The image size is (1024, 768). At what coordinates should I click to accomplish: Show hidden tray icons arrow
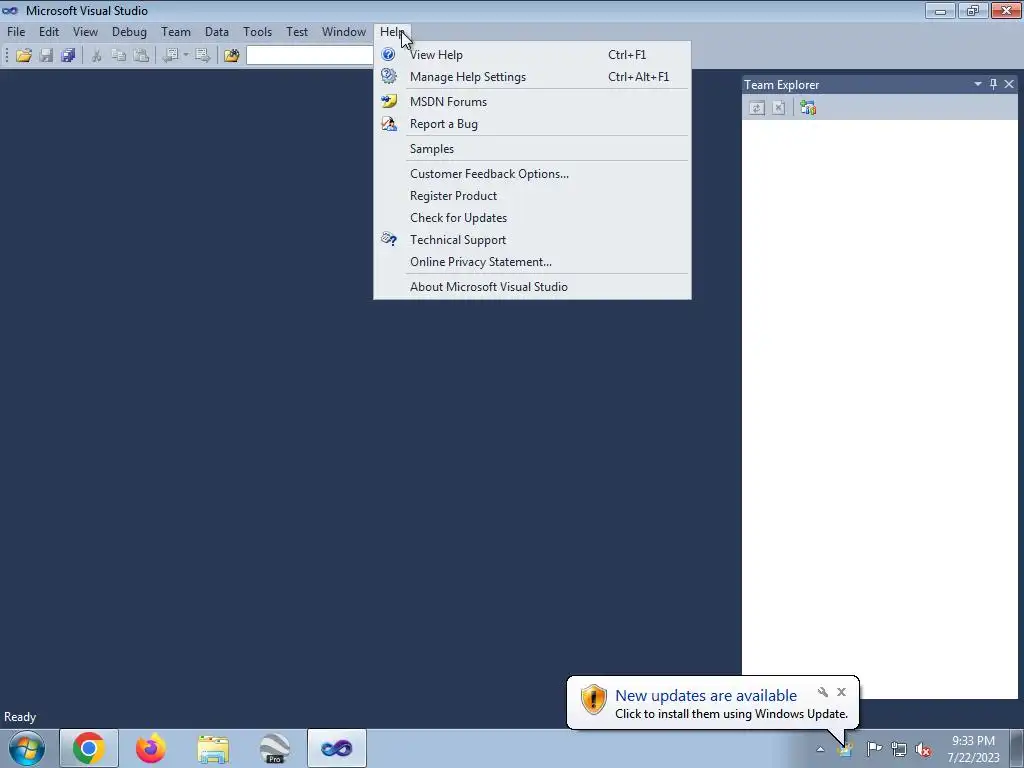820,749
